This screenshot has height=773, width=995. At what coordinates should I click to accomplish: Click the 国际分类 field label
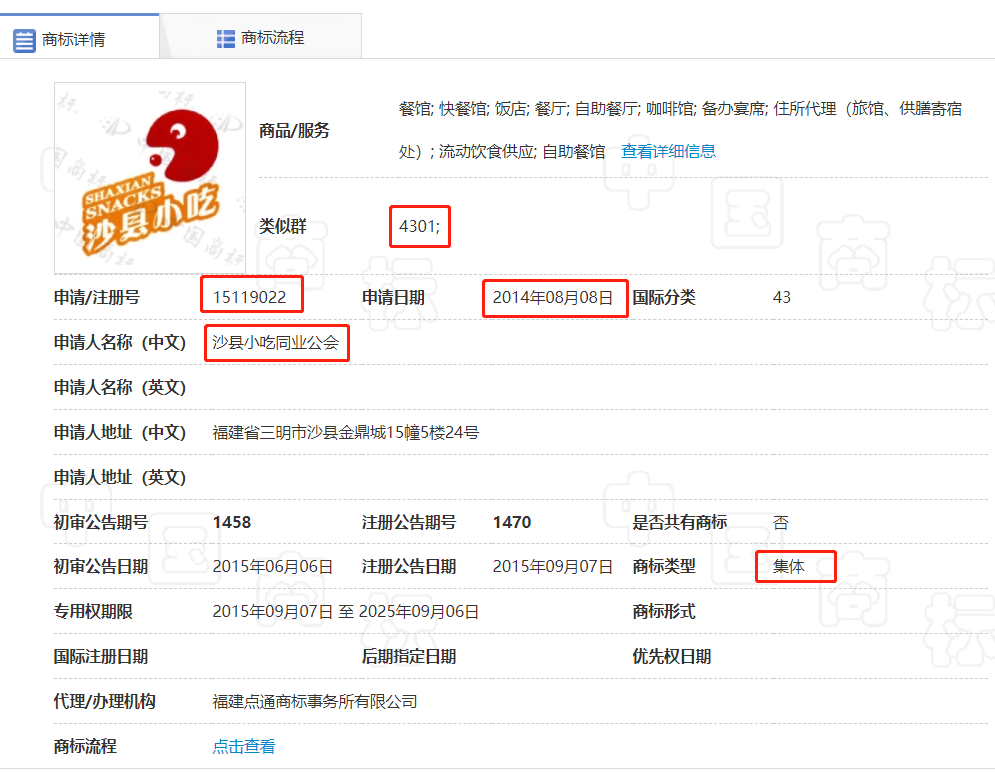pos(664,297)
